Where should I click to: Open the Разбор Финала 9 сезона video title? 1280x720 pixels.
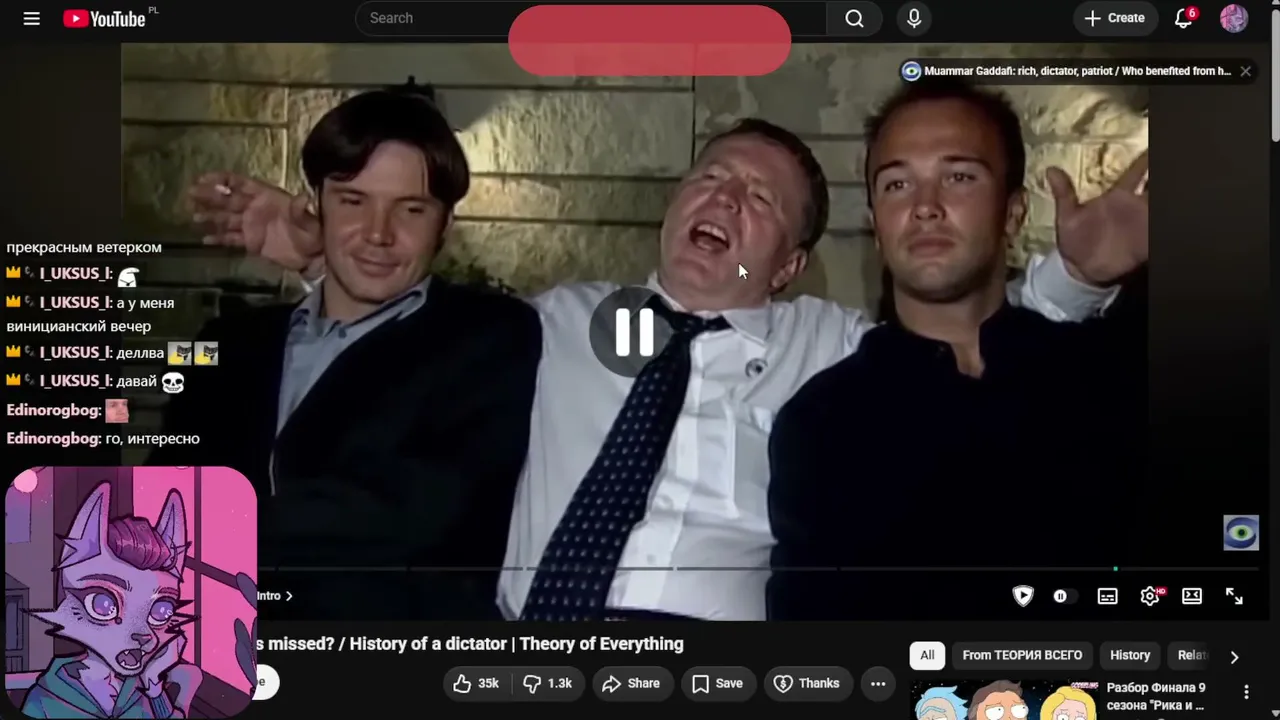[x=1156, y=697]
